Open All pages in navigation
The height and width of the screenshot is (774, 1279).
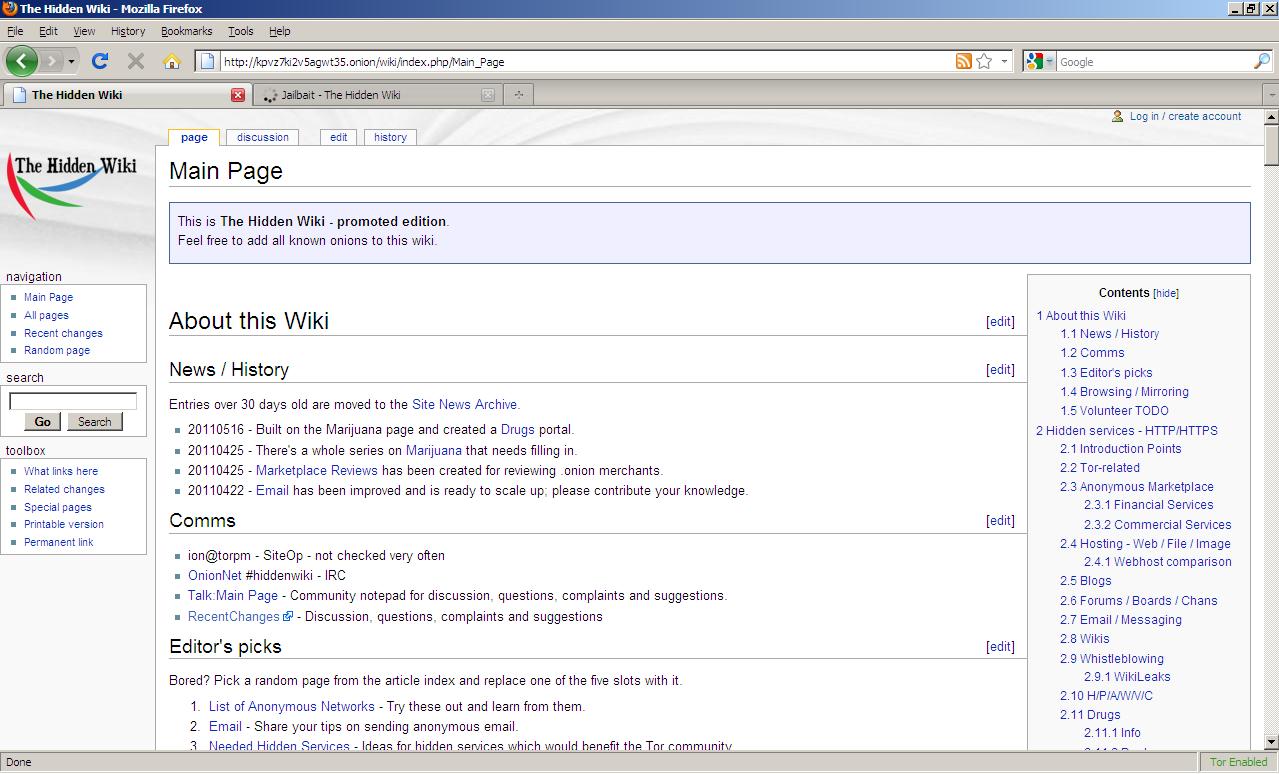pyautogui.click(x=46, y=315)
